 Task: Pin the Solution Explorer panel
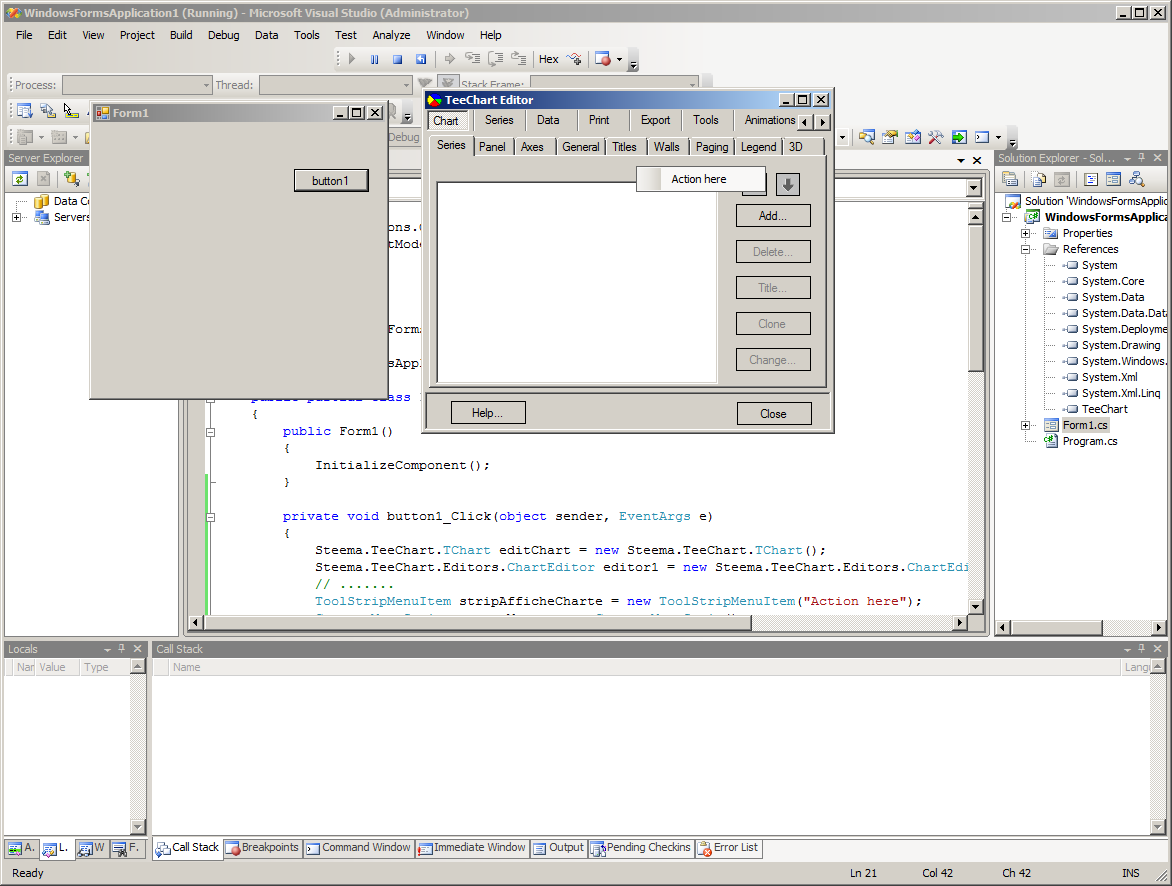1141,158
